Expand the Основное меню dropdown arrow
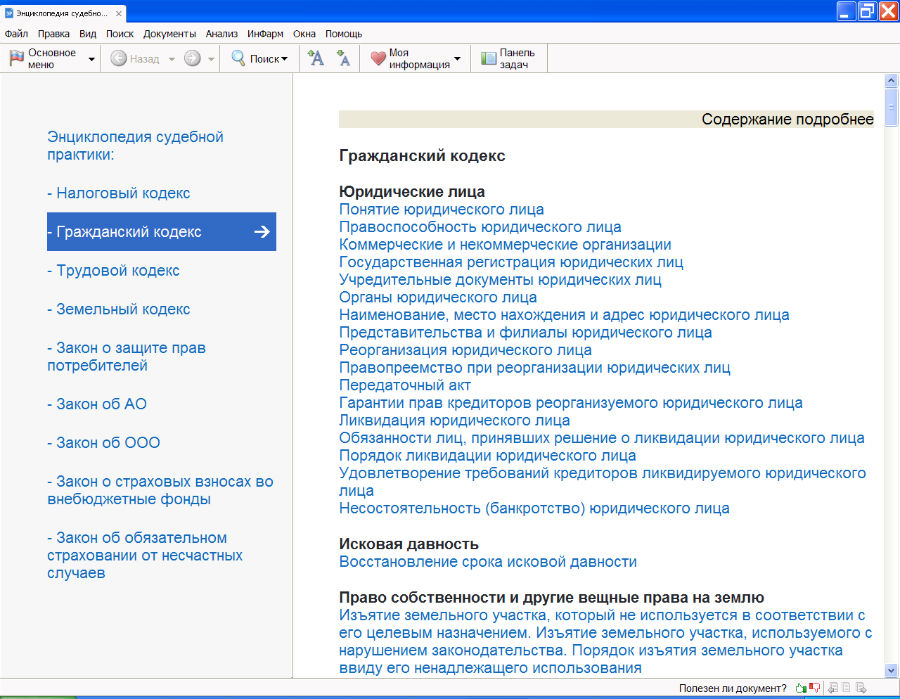Viewport: 900px width, 699px height. pos(92,59)
